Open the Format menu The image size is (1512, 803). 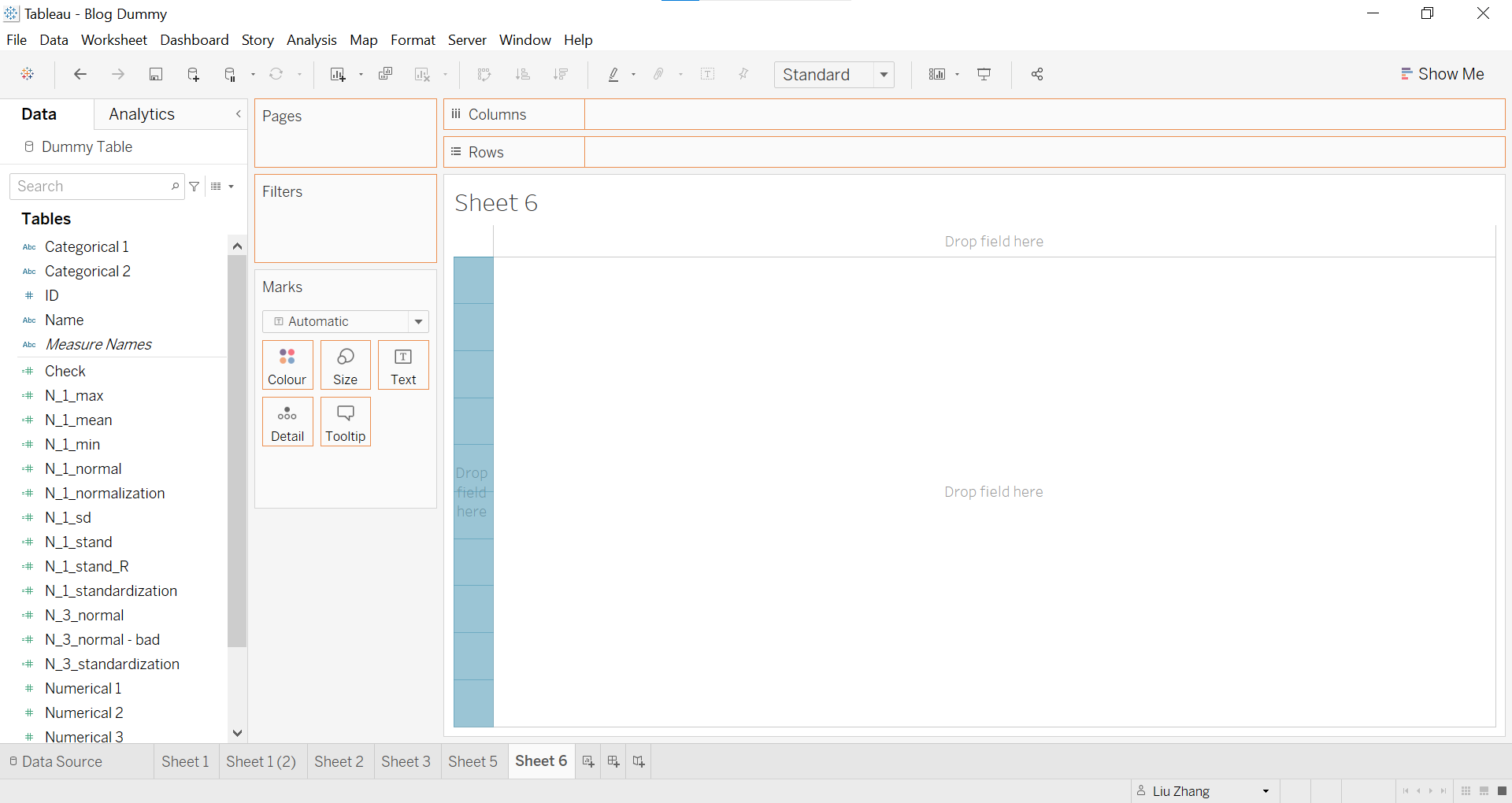(413, 40)
